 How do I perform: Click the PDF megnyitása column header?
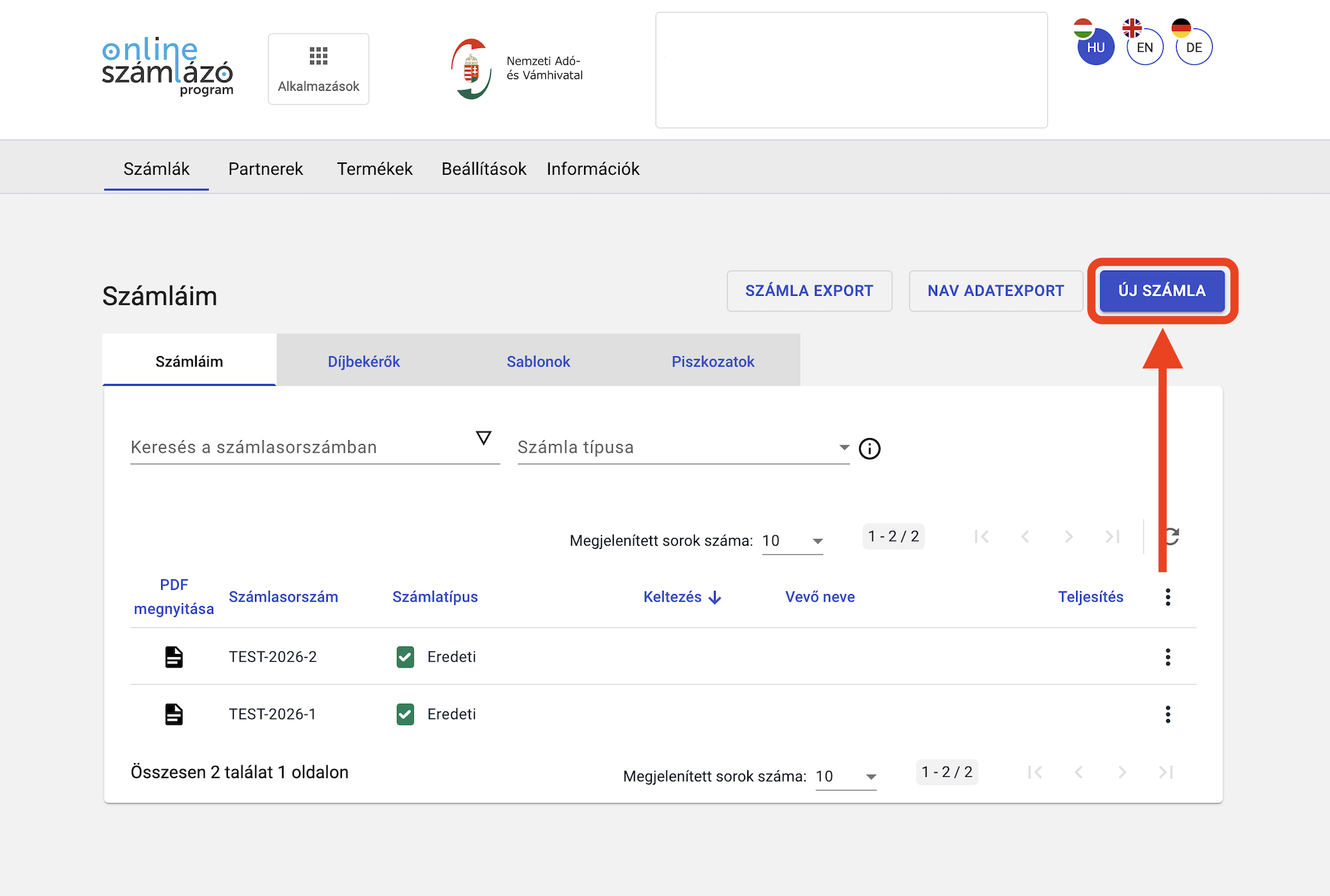(x=174, y=597)
